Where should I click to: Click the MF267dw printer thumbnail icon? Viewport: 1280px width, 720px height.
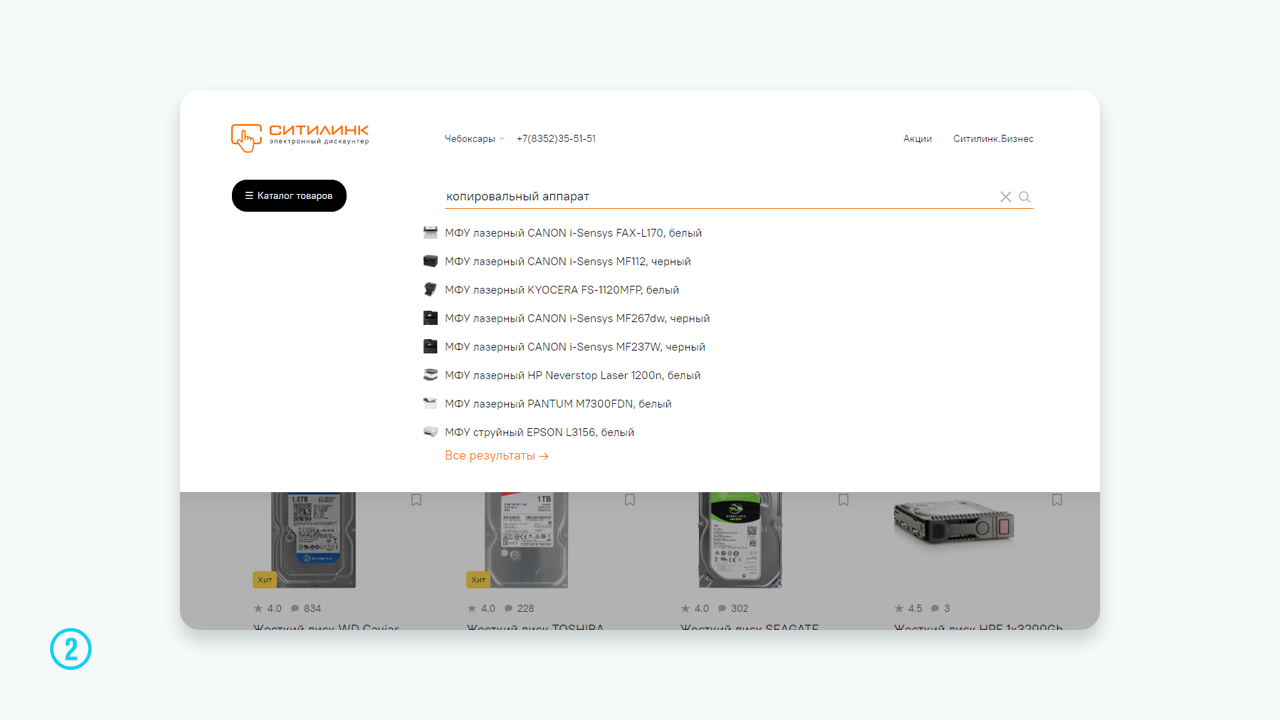coord(430,318)
